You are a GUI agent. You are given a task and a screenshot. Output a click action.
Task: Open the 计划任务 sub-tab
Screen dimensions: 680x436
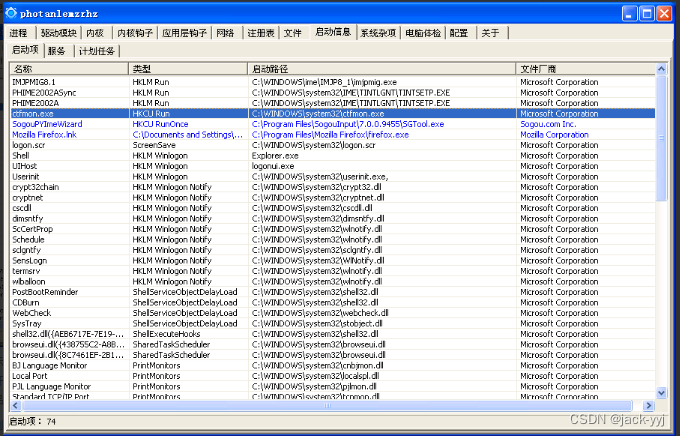tap(97, 51)
